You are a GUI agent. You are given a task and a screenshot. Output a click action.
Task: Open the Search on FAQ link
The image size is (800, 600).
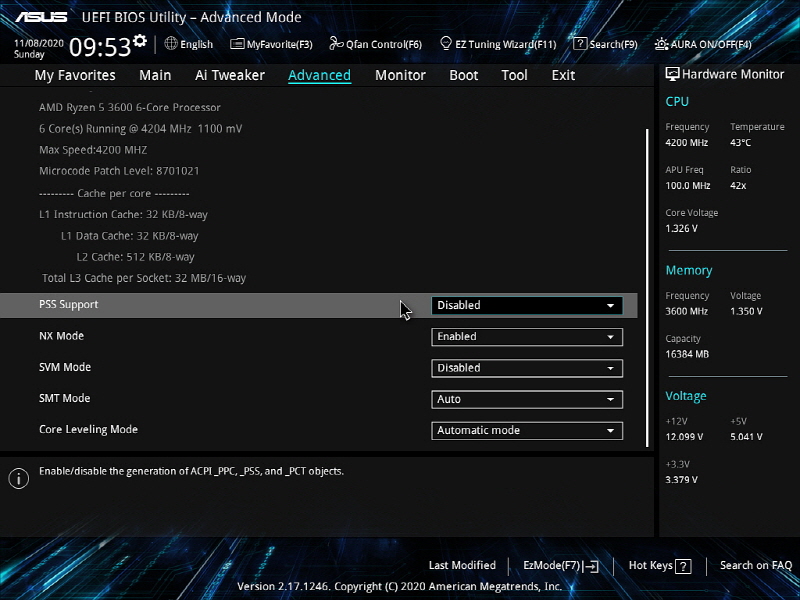point(756,565)
